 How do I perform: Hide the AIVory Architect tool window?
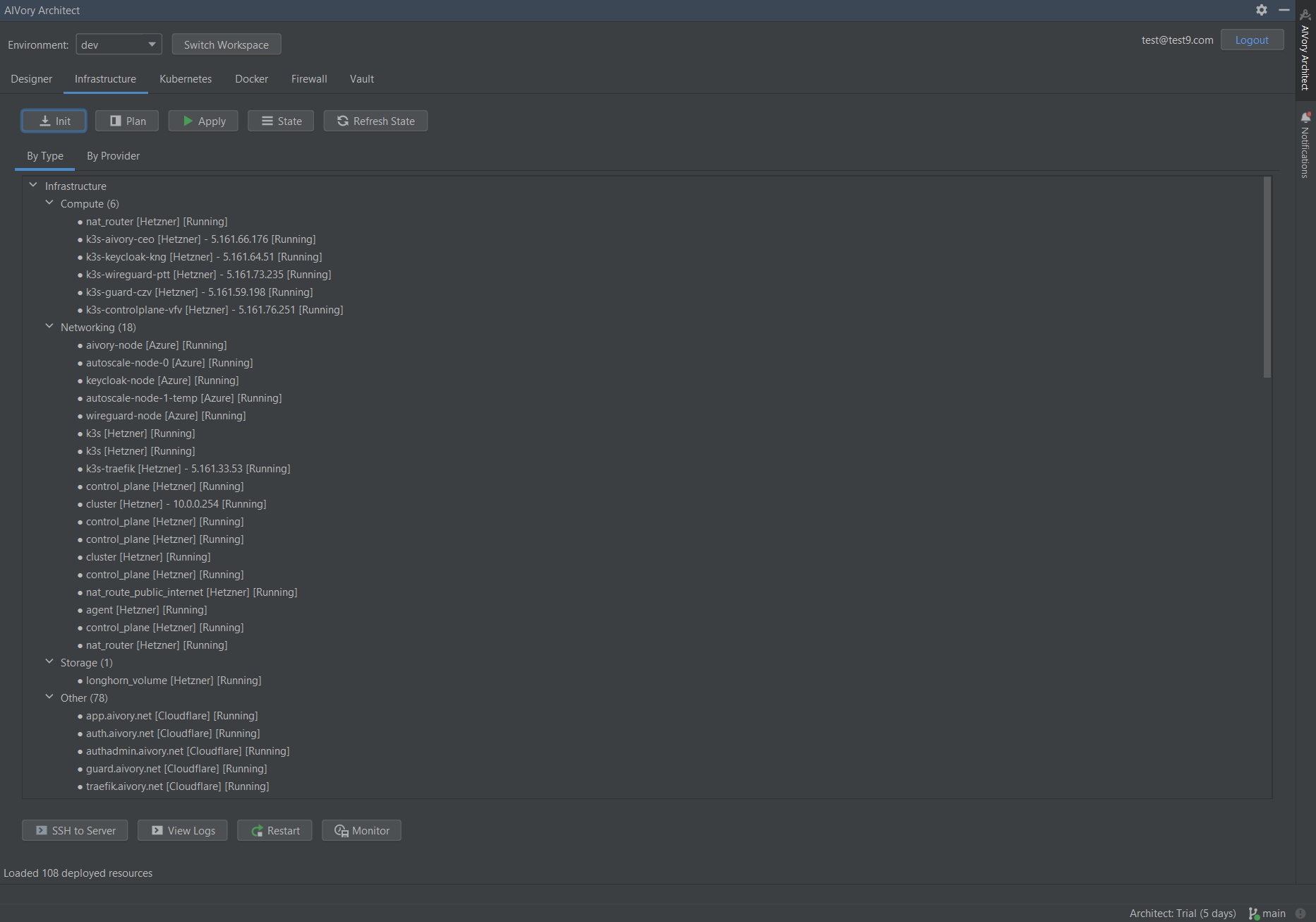(1284, 10)
